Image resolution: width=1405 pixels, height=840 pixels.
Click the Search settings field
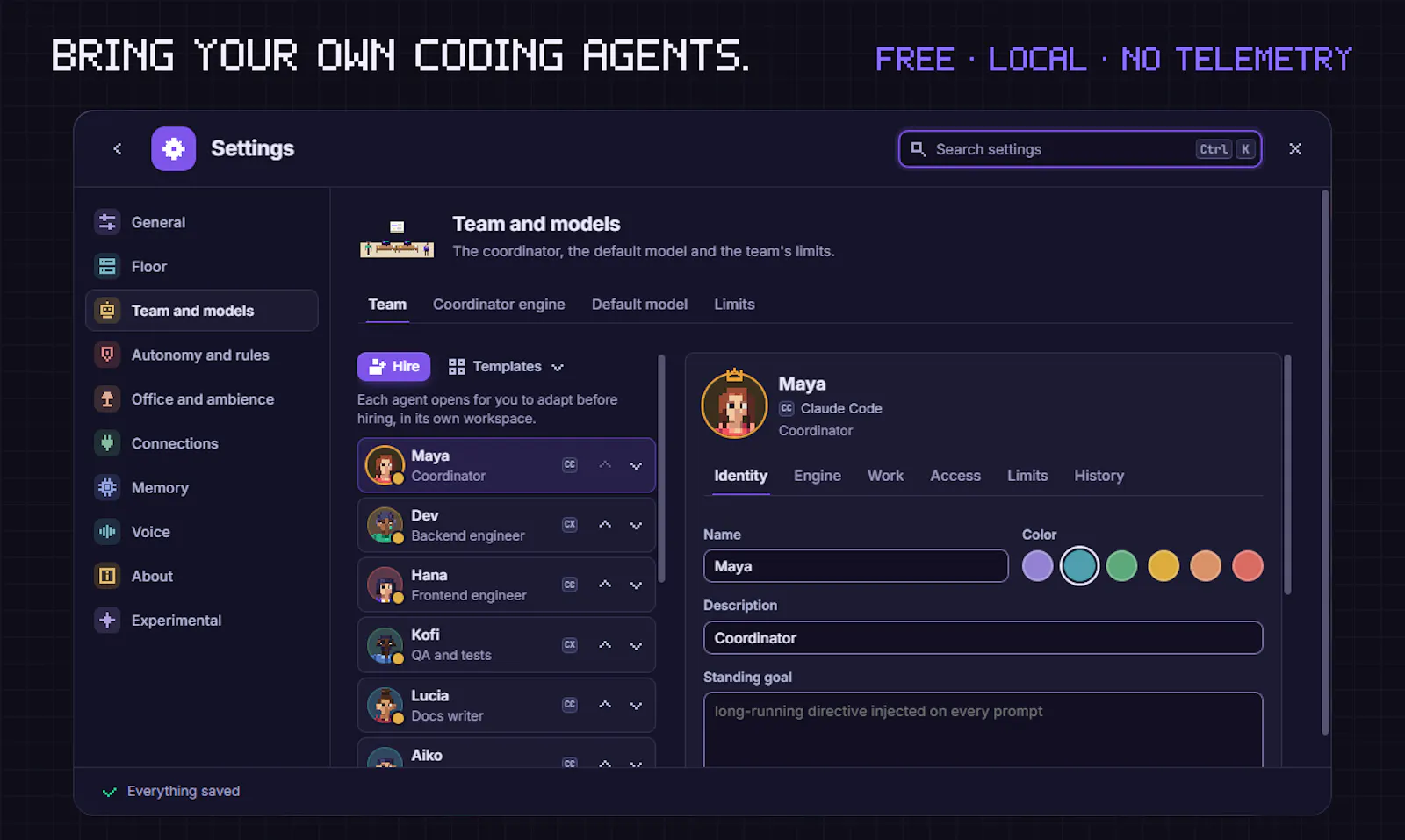(1080, 149)
